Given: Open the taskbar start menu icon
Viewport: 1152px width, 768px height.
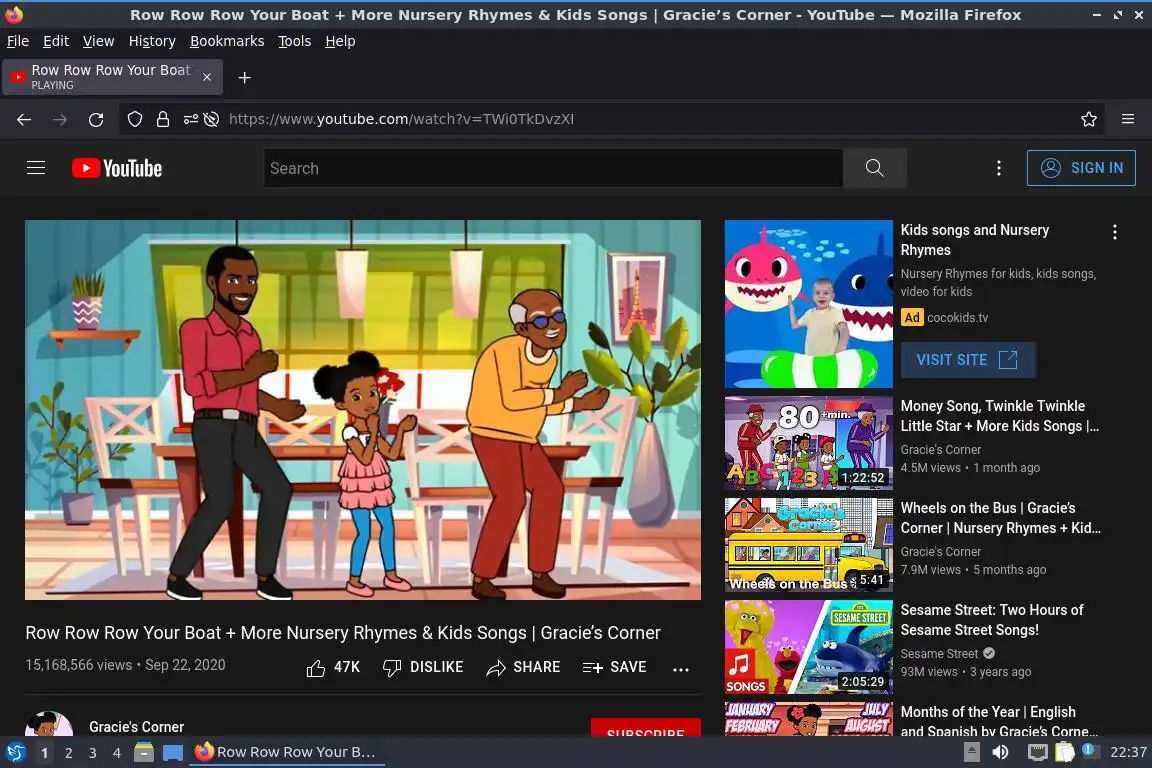Looking at the screenshot, I should click(15, 753).
